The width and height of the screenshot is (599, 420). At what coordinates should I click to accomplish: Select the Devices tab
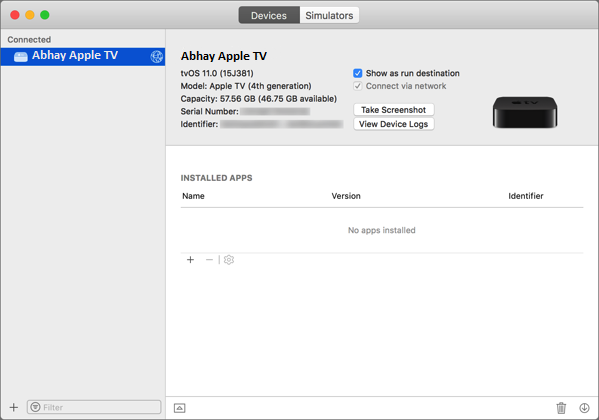(x=269, y=15)
